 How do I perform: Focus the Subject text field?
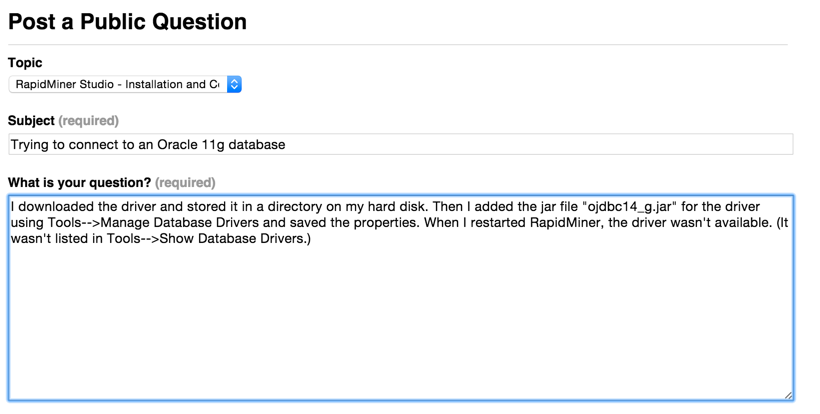(400, 145)
